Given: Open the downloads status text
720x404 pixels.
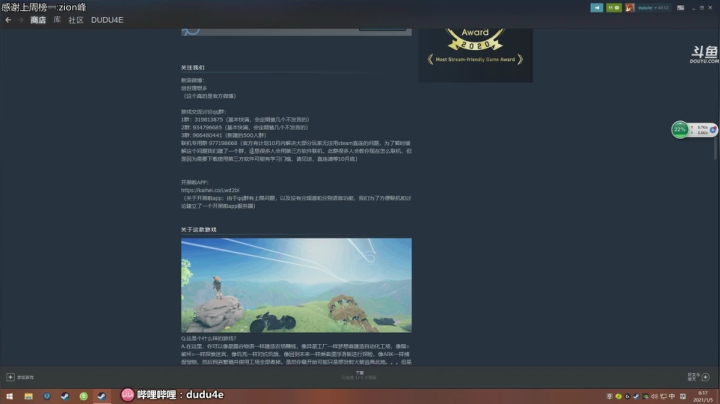Looking at the screenshot, I should [359, 375].
